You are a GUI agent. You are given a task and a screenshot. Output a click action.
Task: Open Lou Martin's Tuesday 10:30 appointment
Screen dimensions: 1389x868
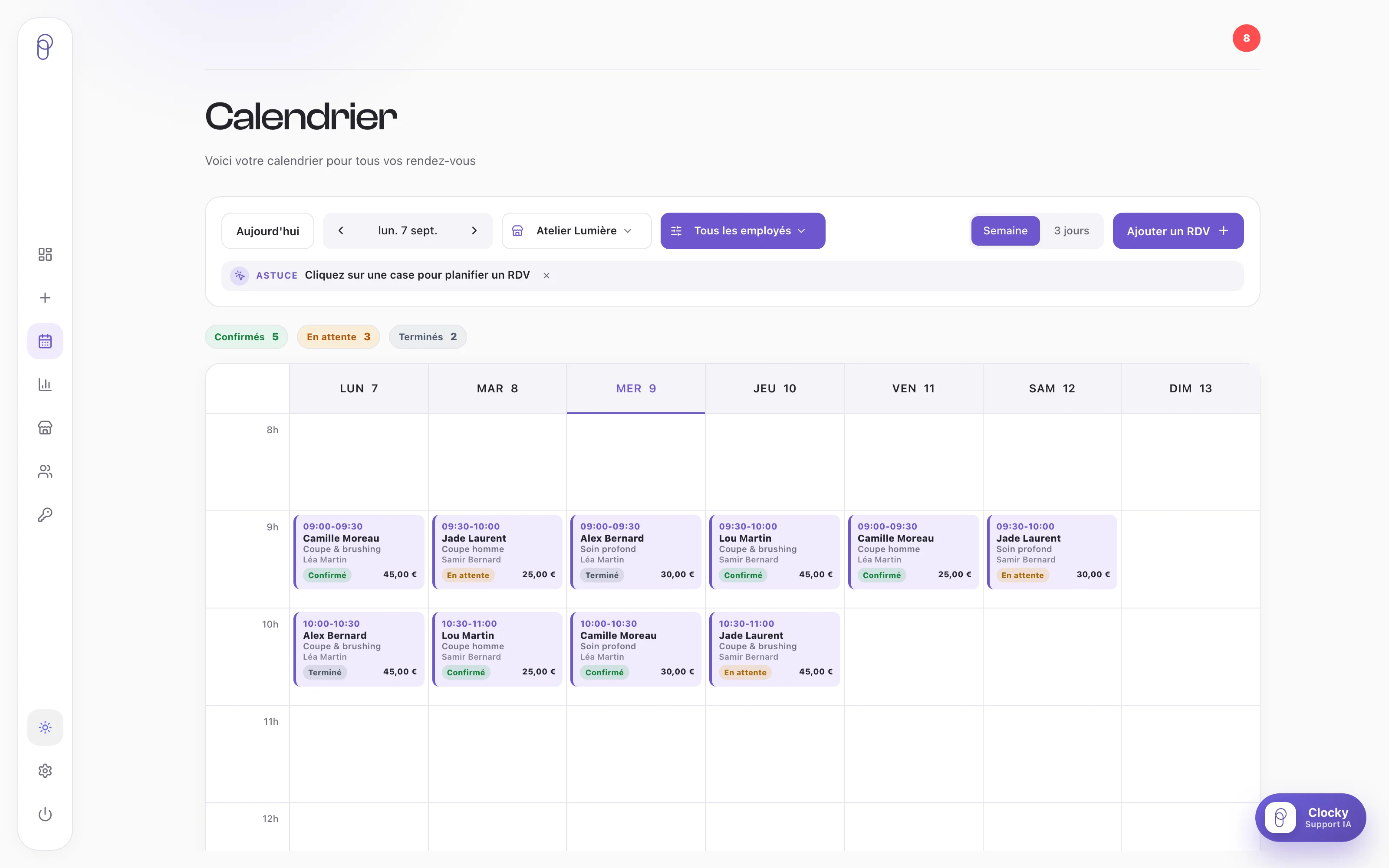pyautogui.click(x=497, y=649)
